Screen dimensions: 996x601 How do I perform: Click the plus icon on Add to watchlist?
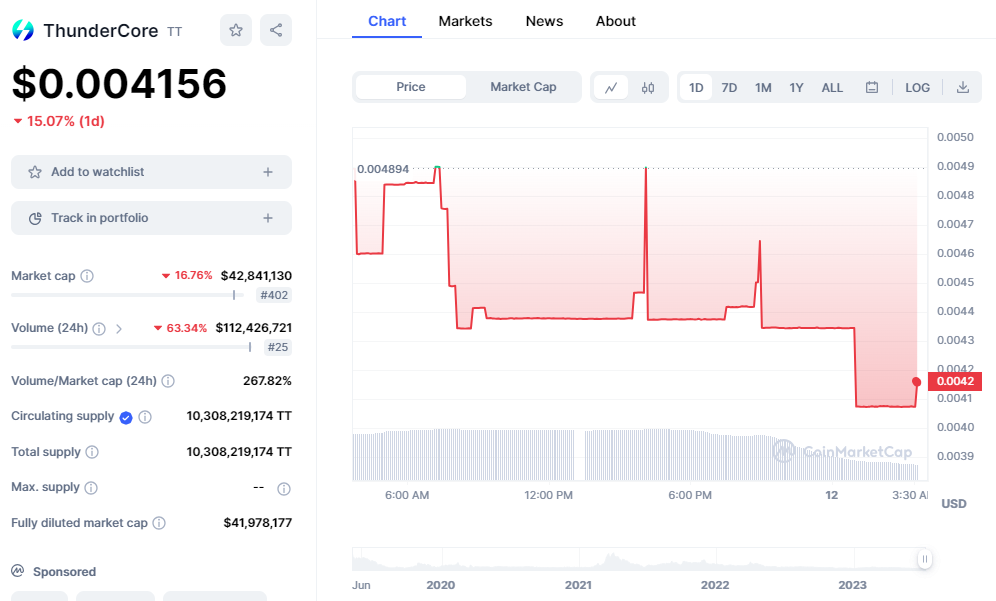(268, 172)
